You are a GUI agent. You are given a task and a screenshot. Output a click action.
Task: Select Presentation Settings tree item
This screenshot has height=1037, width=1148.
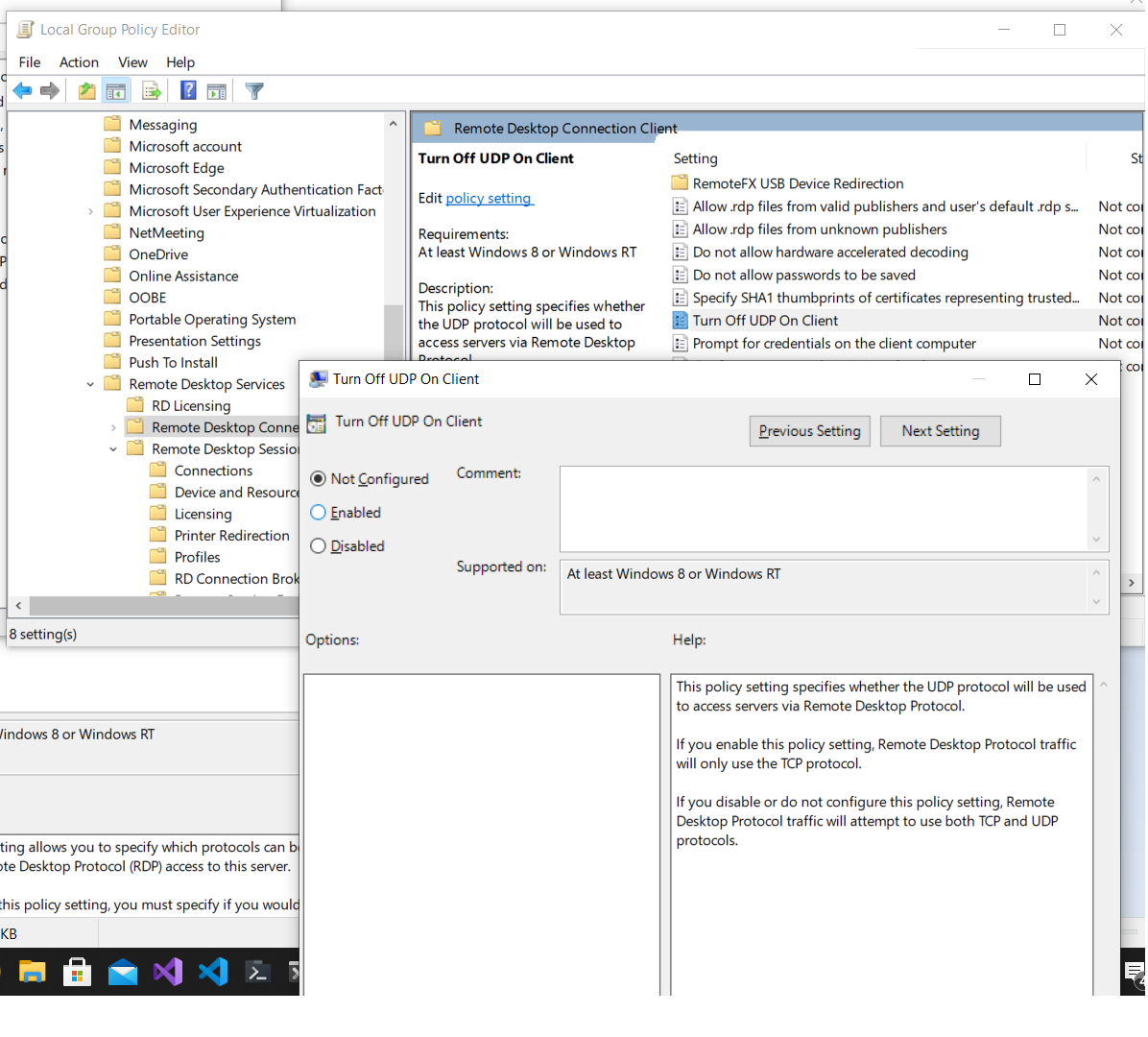click(x=195, y=341)
